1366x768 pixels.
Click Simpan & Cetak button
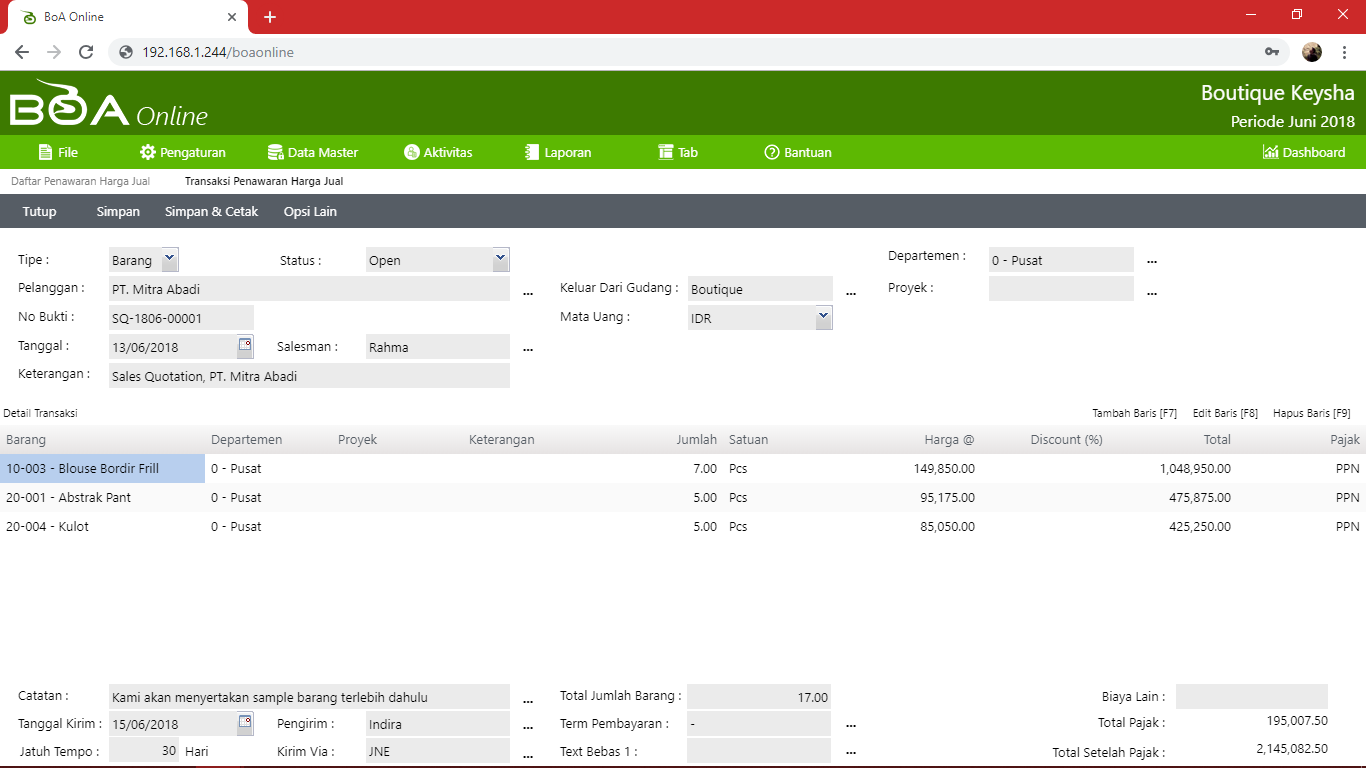[211, 211]
